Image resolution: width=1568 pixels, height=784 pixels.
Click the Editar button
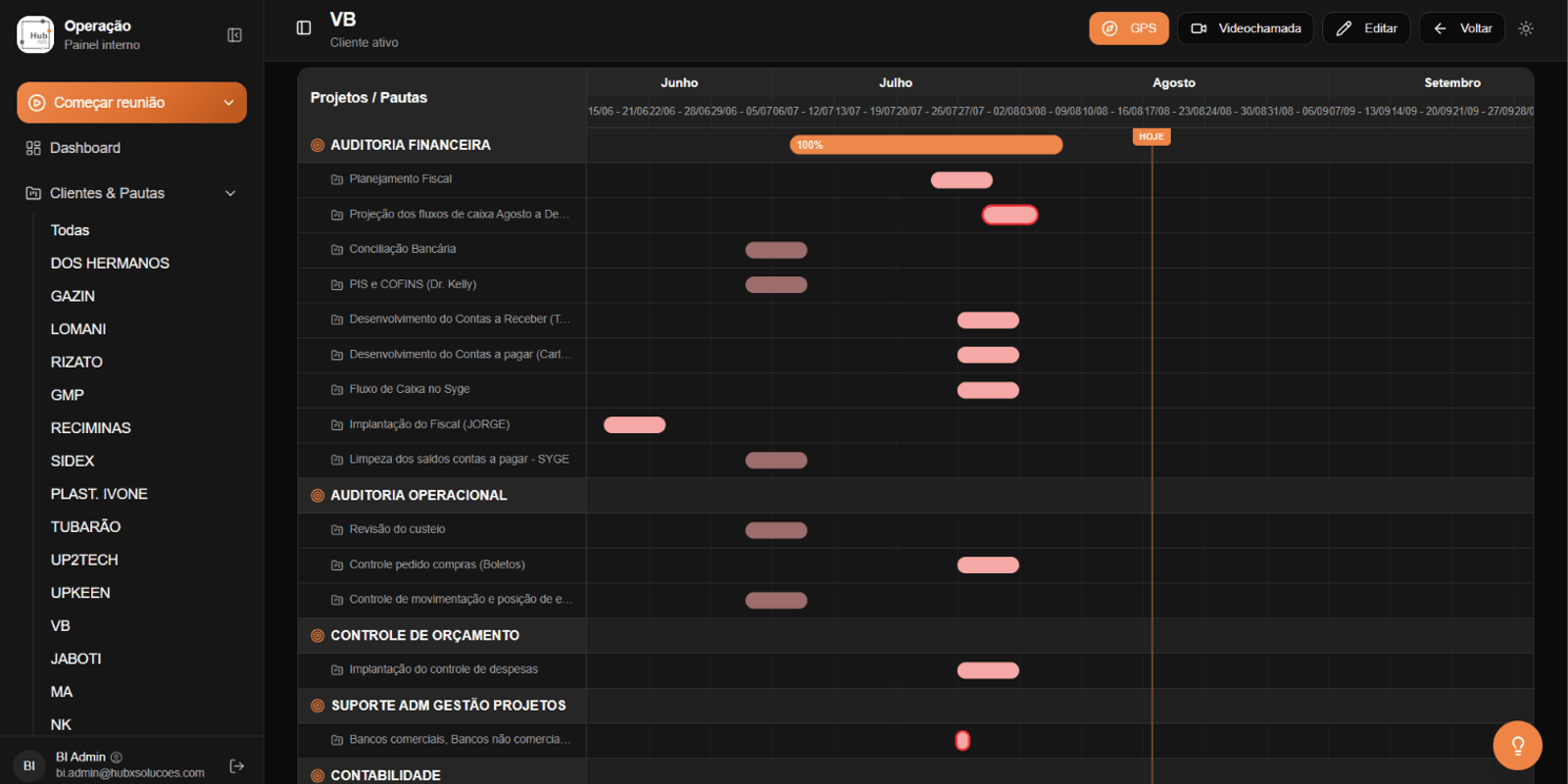[x=1366, y=28]
